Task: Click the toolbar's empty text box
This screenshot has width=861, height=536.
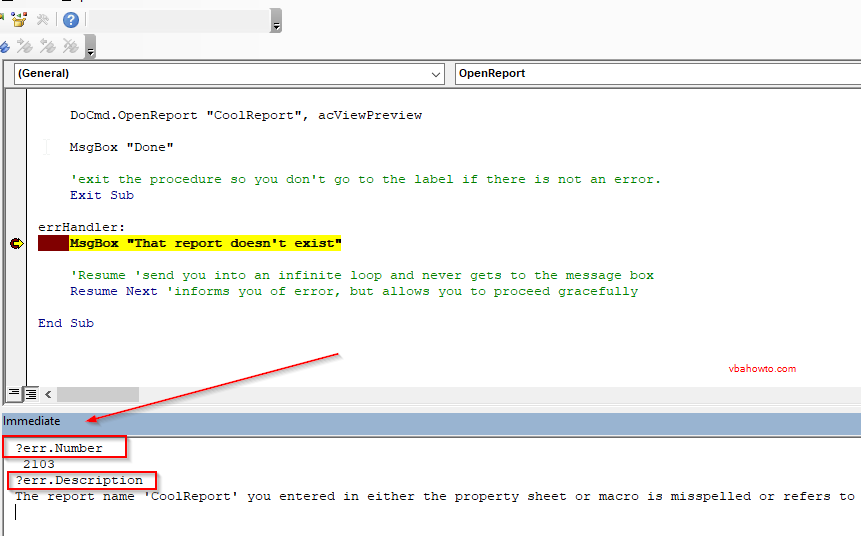Action: 179,20
